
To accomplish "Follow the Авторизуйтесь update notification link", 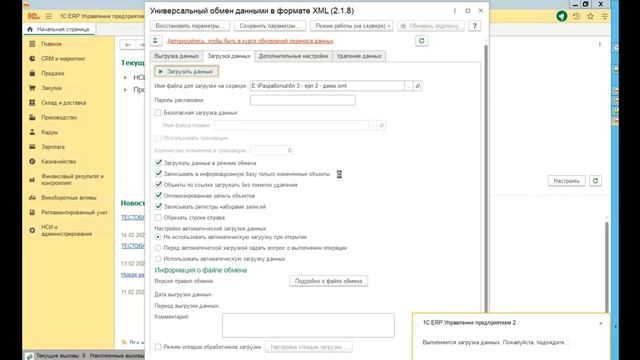I will [x=250, y=41].
